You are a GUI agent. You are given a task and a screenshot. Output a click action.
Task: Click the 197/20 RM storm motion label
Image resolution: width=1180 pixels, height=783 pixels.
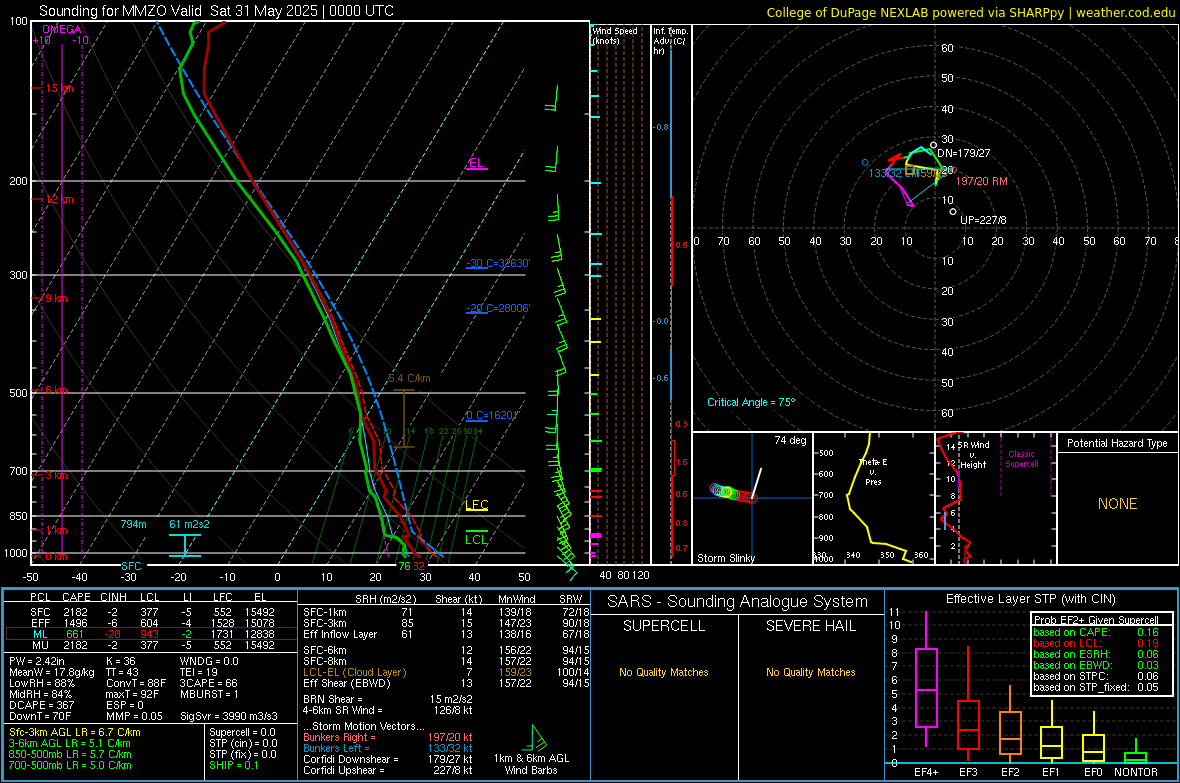click(981, 181)
